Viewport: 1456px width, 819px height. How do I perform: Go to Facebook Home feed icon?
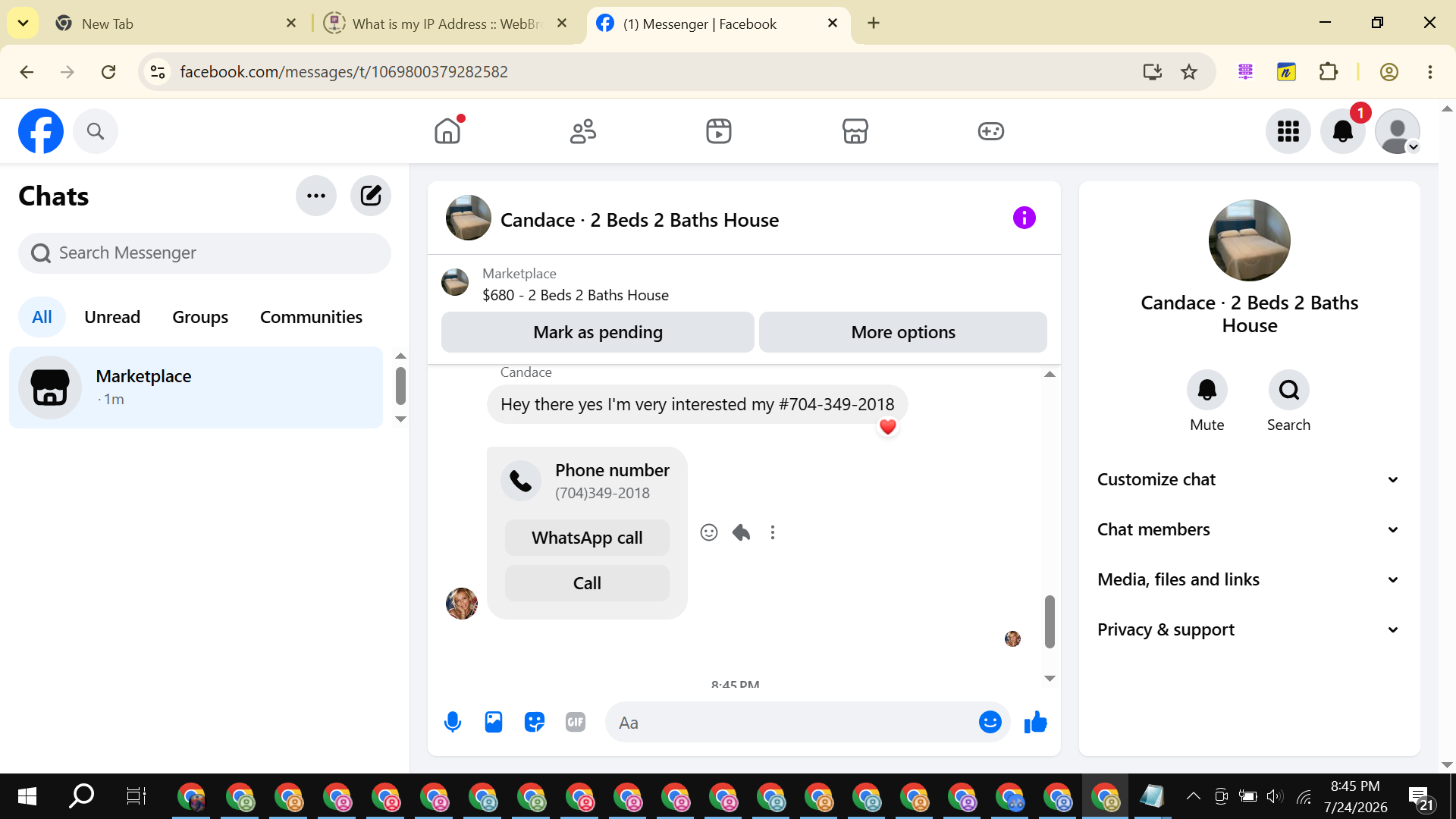coord(448,130)
